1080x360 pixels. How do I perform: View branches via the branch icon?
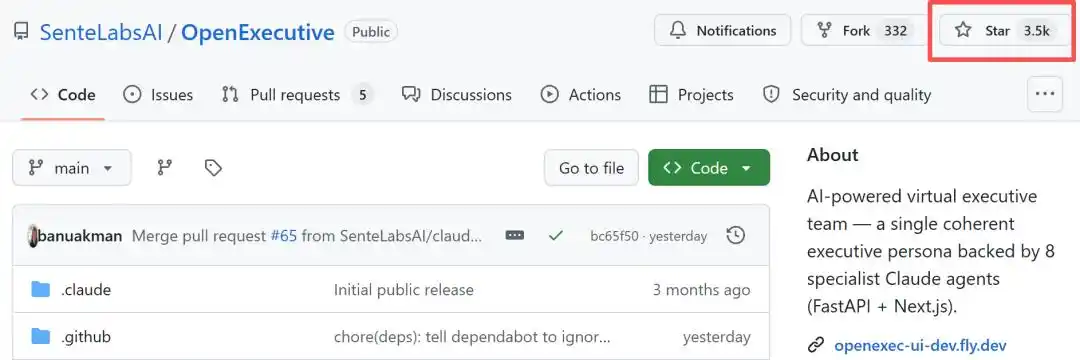tap(165, 168)
